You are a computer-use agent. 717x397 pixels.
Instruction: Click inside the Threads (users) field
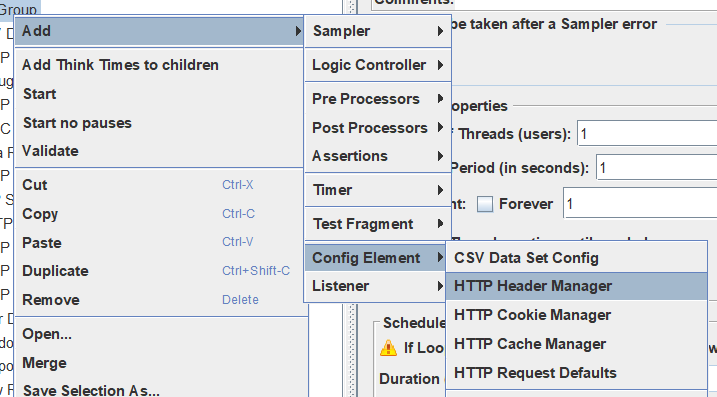pos(647,134)
